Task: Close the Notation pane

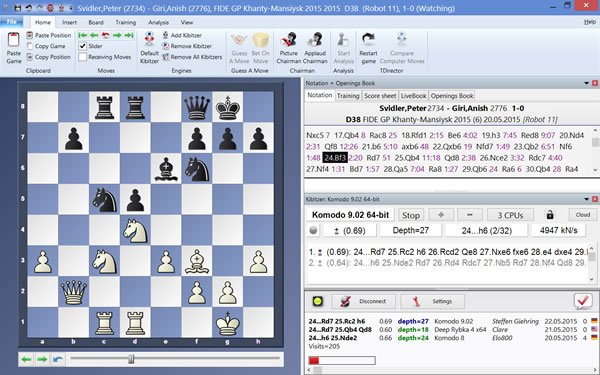Action: point(595,83)
